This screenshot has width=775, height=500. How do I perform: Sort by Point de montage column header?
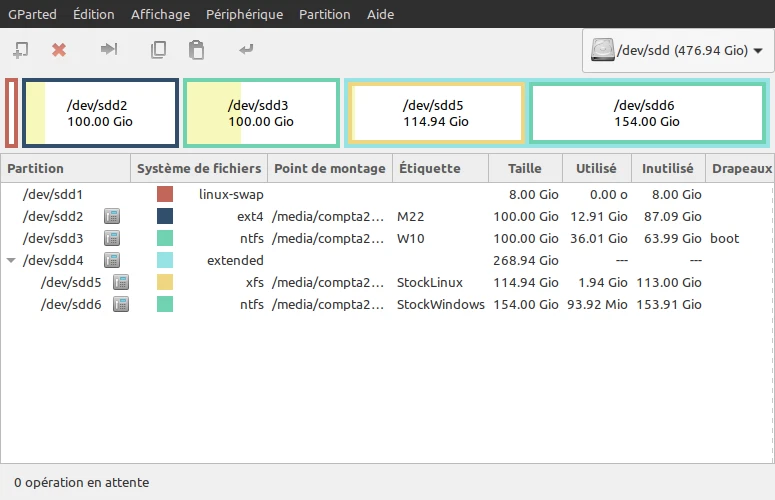330,168
